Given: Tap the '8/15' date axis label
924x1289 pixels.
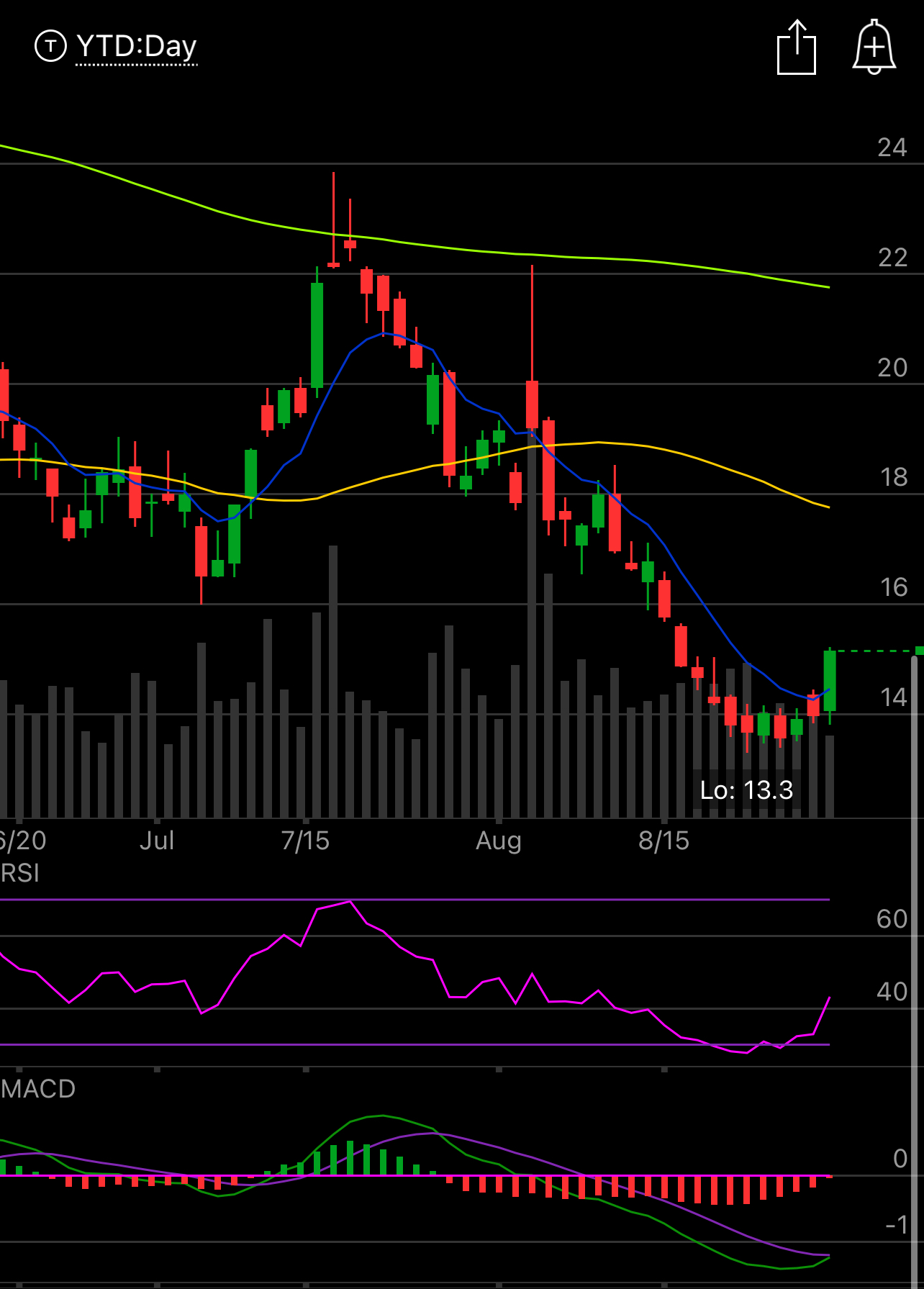Looking at the screenshot, I should pyautogui.click(x=663, y=841).
